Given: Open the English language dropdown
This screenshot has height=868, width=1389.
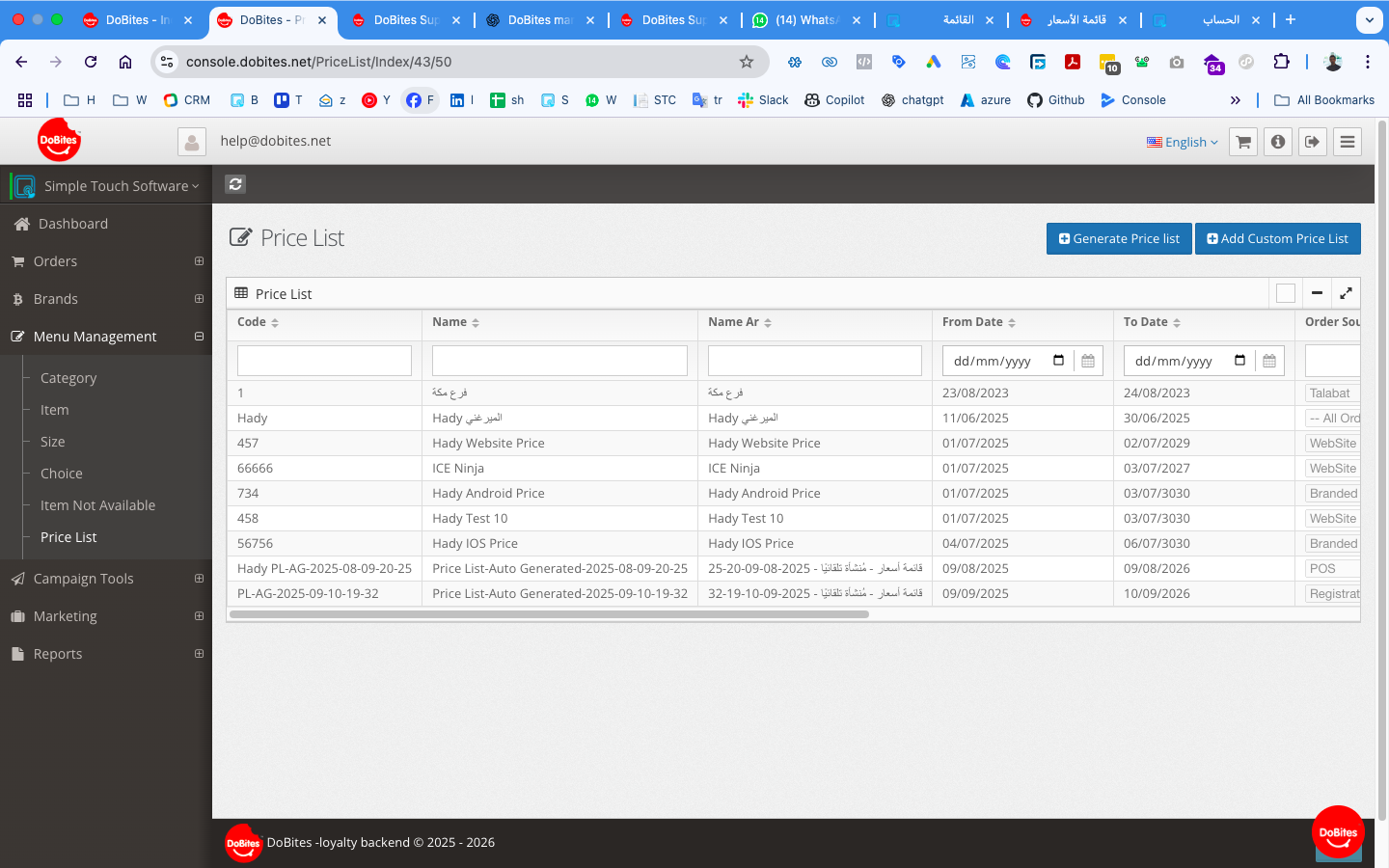Looking at the screenshot, I should point(1182,142).
